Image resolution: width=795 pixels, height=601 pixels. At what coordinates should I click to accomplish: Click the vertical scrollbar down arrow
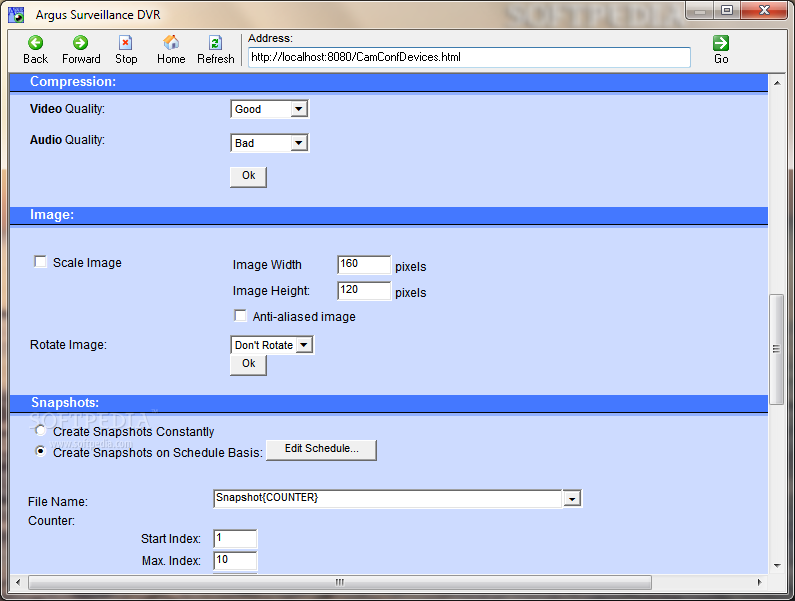777,565
